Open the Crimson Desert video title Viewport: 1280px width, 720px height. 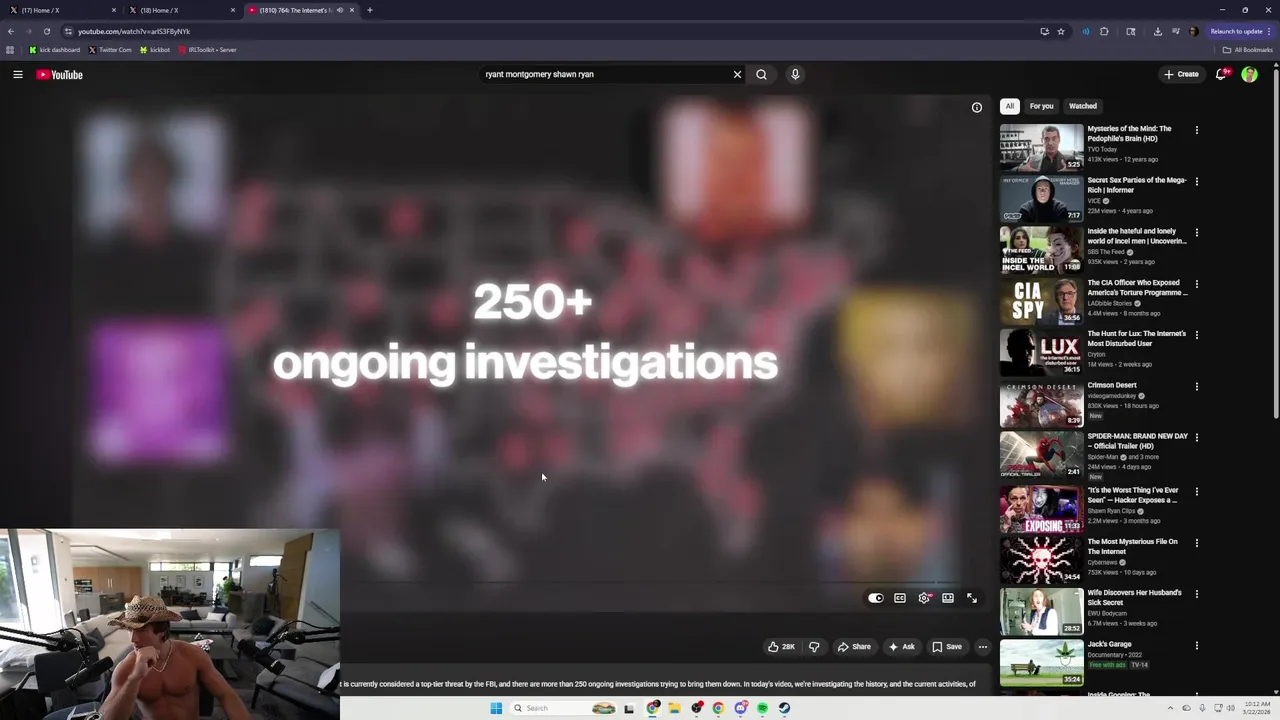(1112, 385)
